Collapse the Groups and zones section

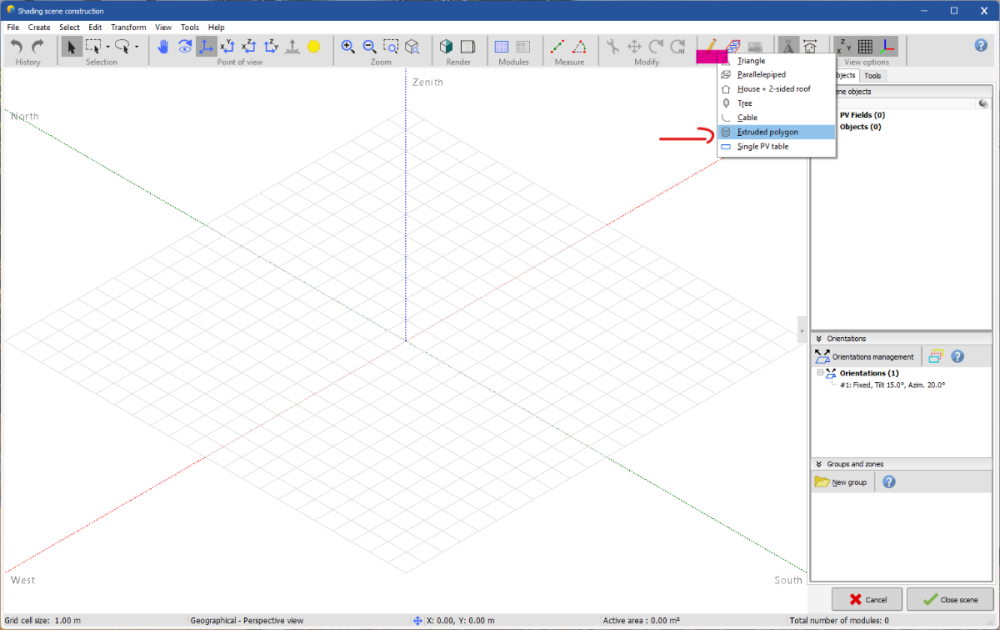point(819,464)
